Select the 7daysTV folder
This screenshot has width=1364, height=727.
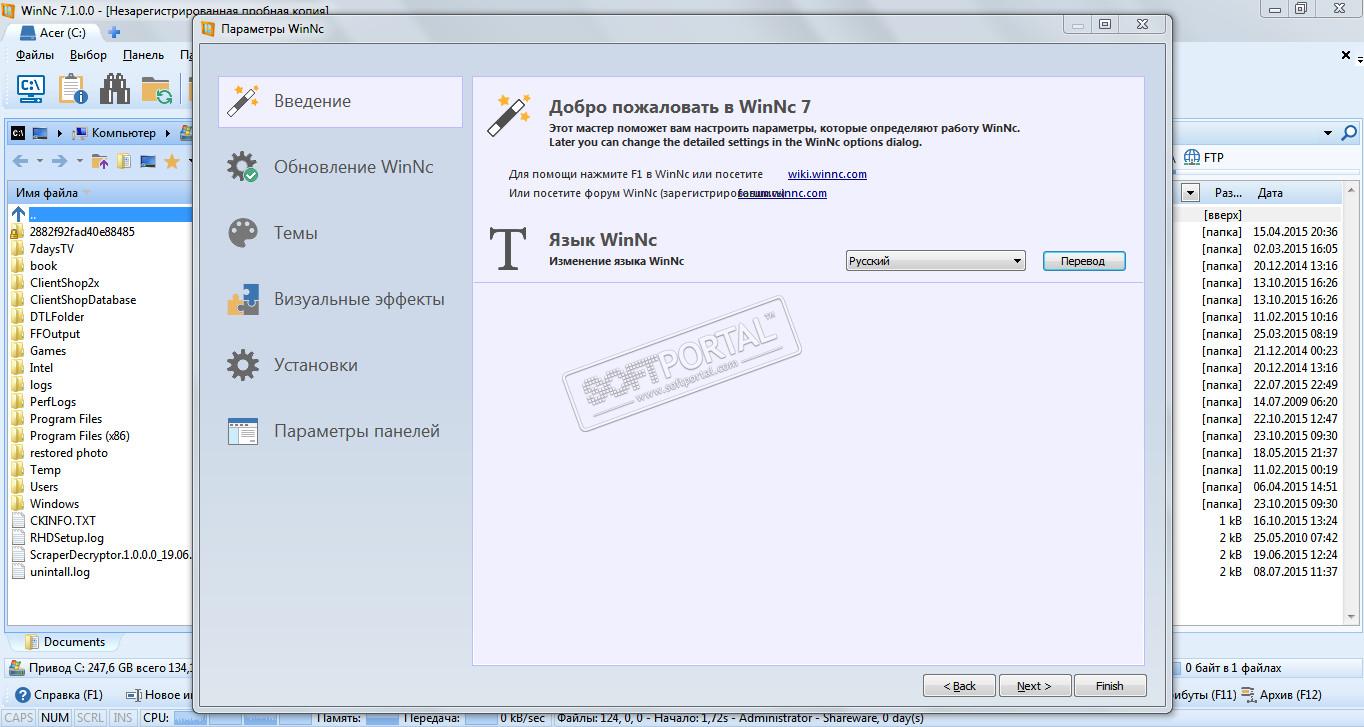tap(52, 248)
